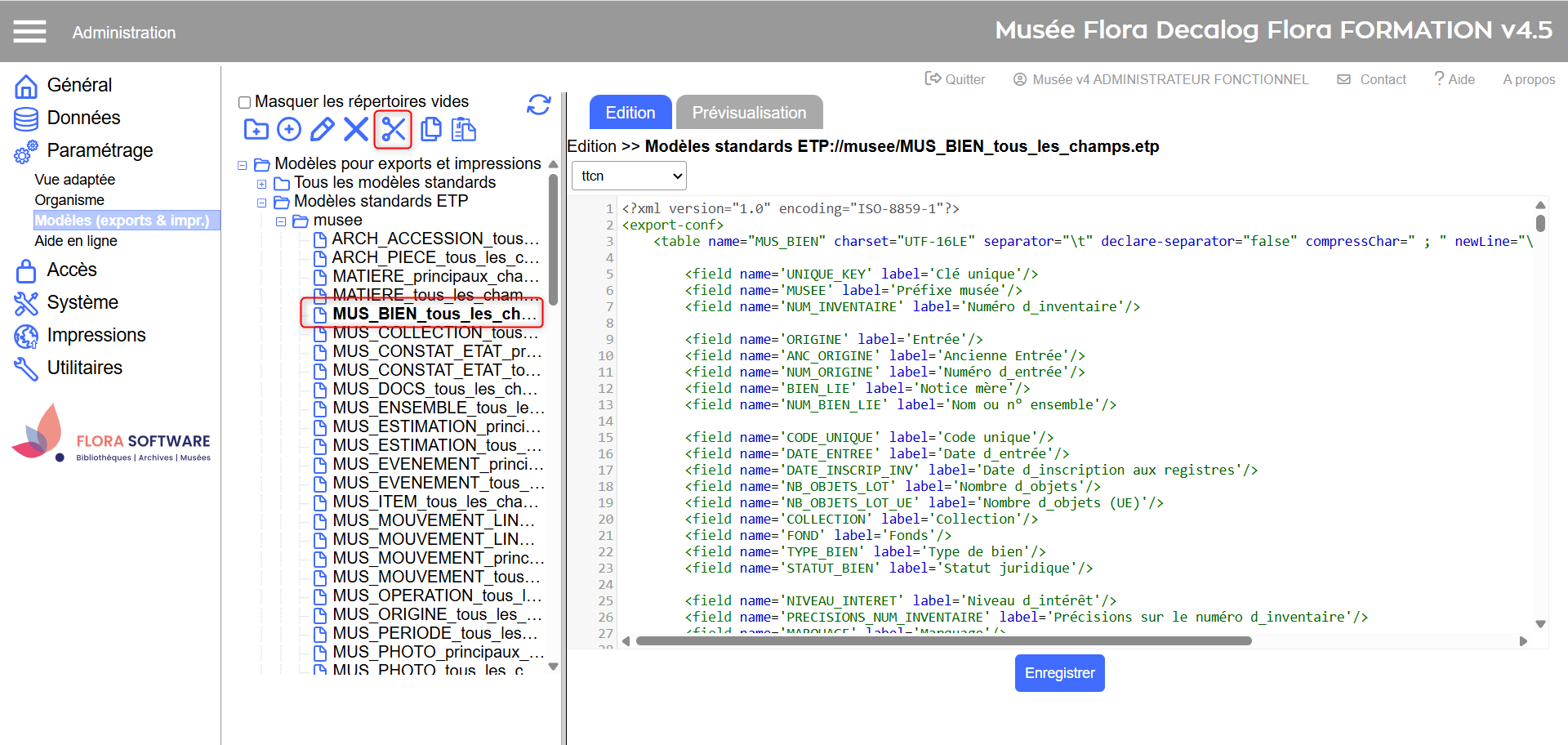Click the scissors cut icon

[x=393, y=129]
